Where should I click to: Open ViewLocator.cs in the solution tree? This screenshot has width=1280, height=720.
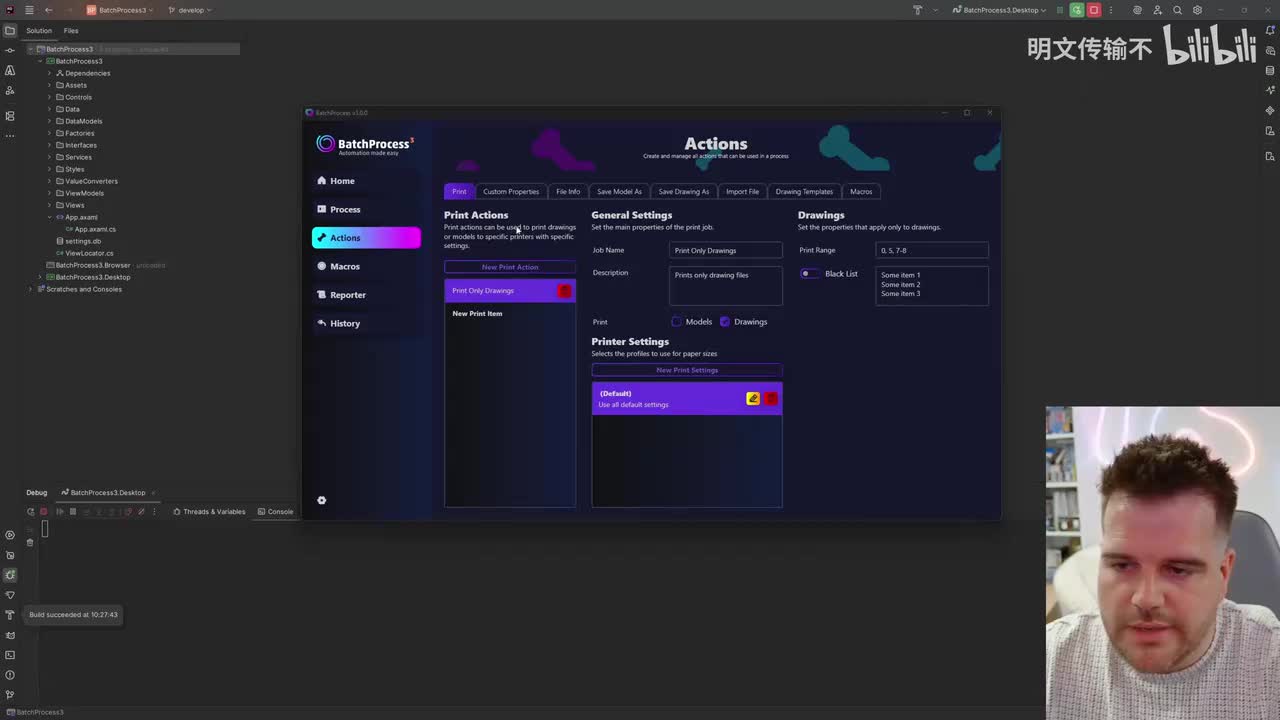[89, 253]
